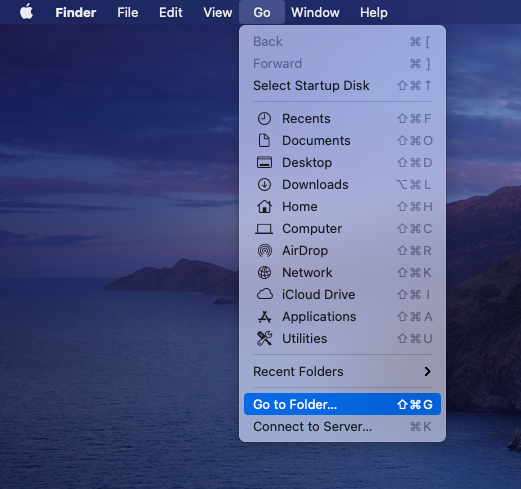The width and height of the screenshot is (521, 489).
Task: Click the Utilities tools icon
Action: pos(264,339)
